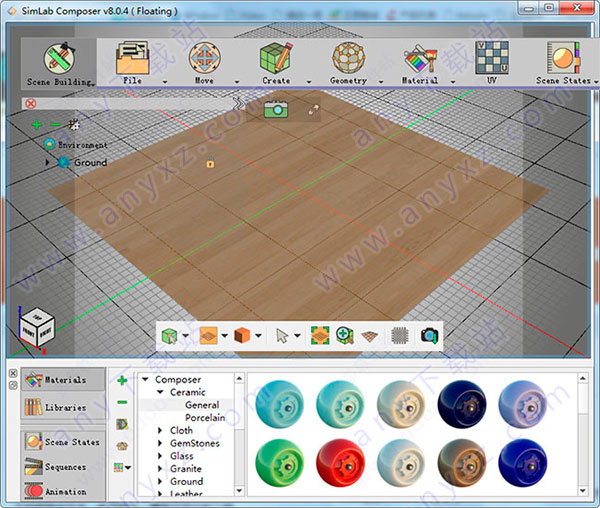This screenshot has height=508, width=600.
Task: Add material library with green plus
Action: [x=122, y=380]
